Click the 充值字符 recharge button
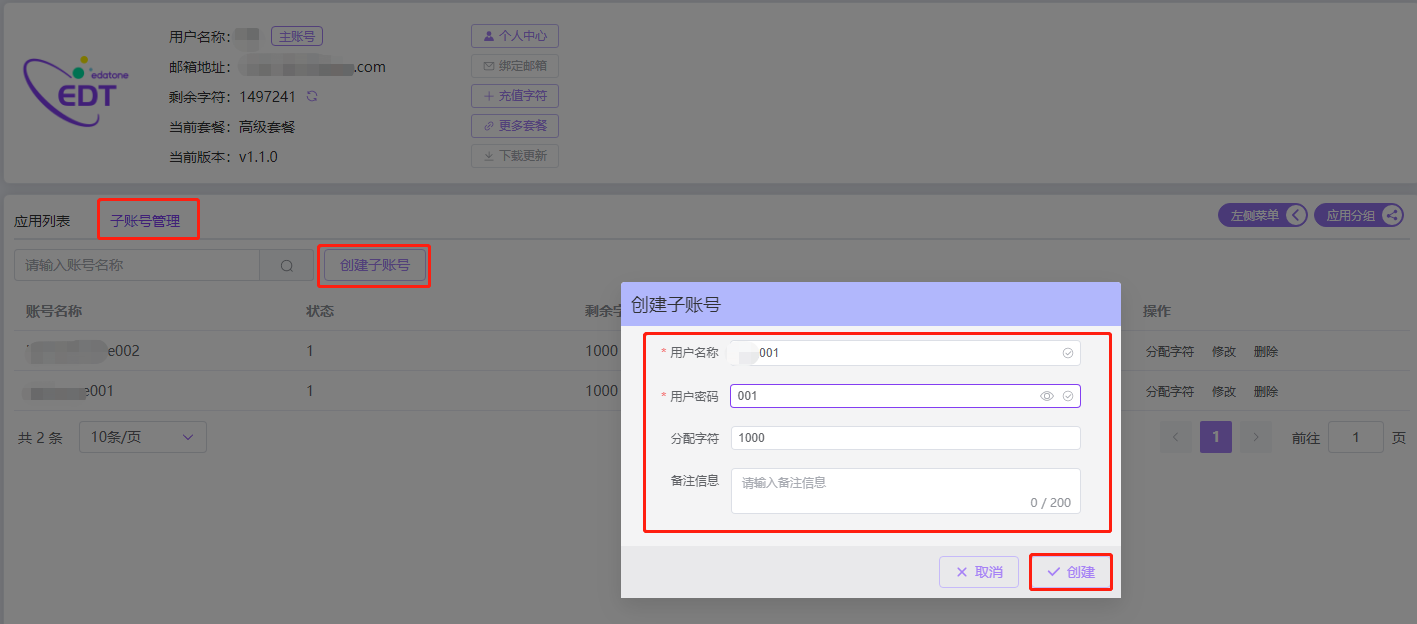Viewport: 1417px width, 624px height. (x=514, y=96)
